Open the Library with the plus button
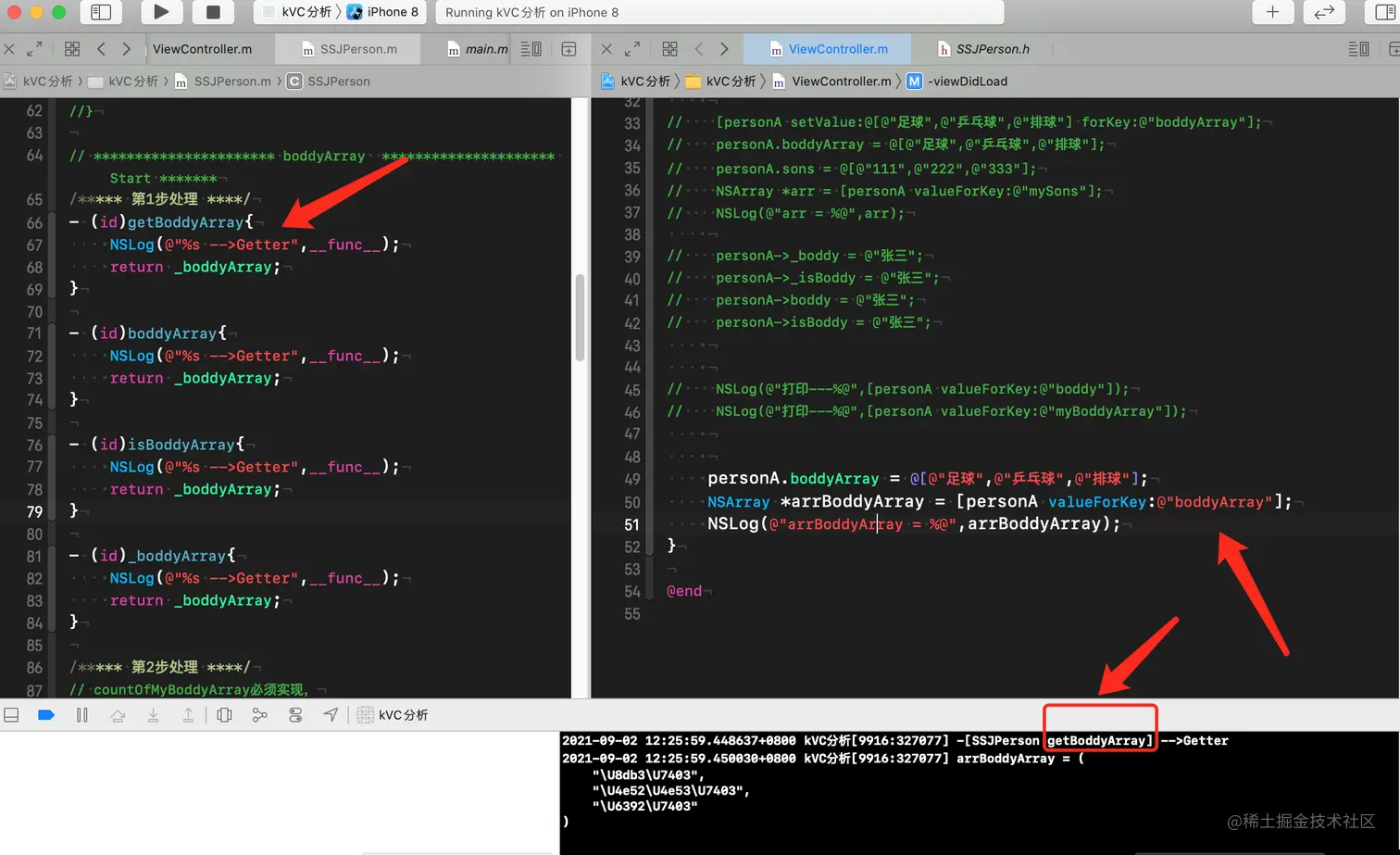The image size is (1400, 855). pyautogui.click(x=1273, y=12)
